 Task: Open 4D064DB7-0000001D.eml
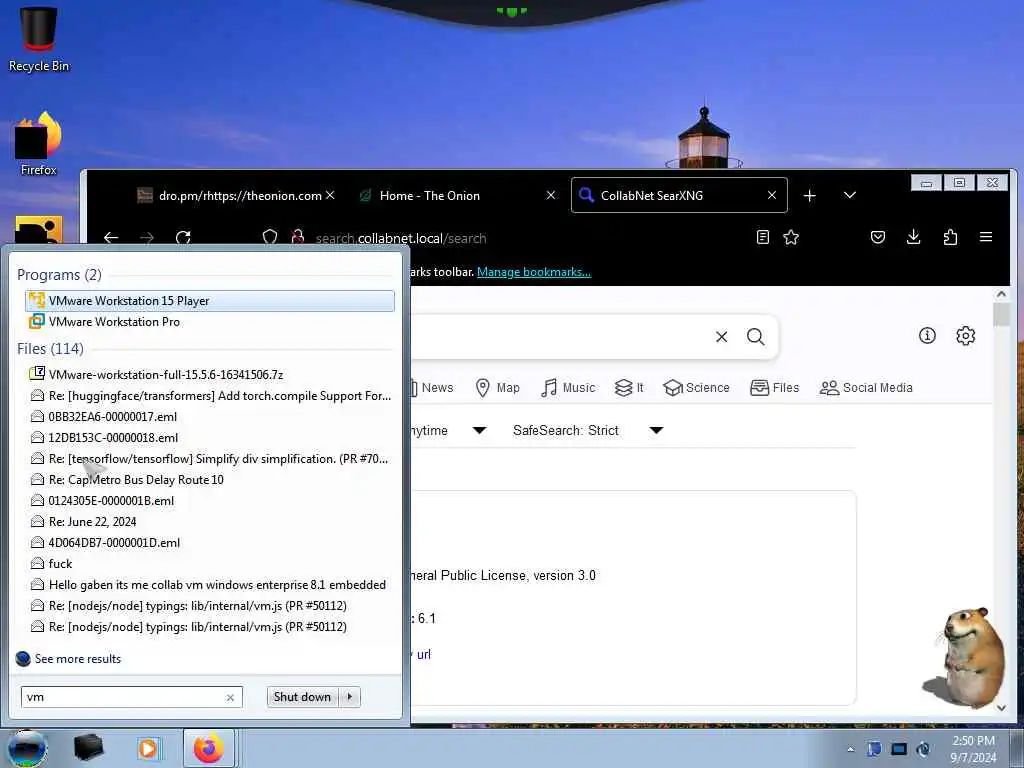point(210,542)
